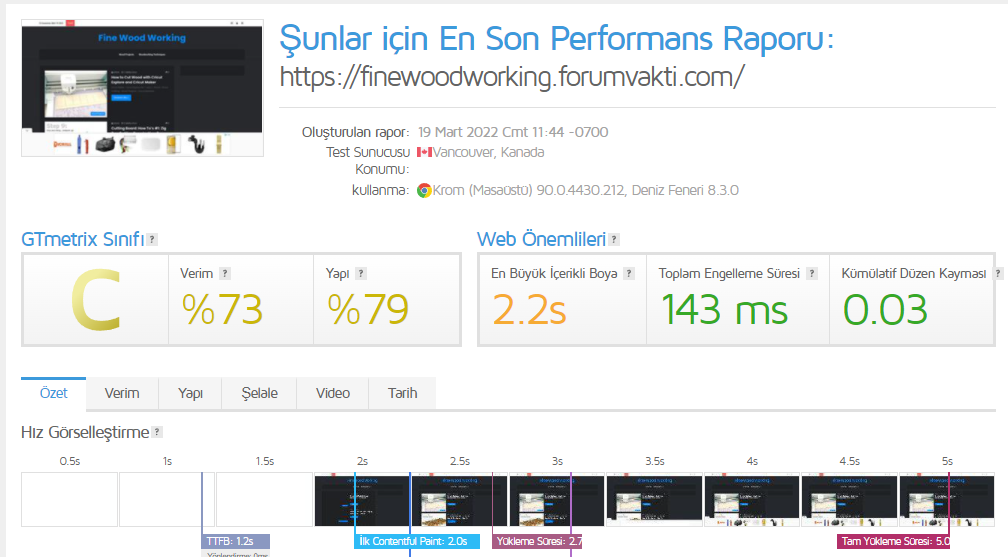Click the İlk Contentful Paint 2.0s marker
This screenshot has height=557, width=1008.
pos(417,542)
